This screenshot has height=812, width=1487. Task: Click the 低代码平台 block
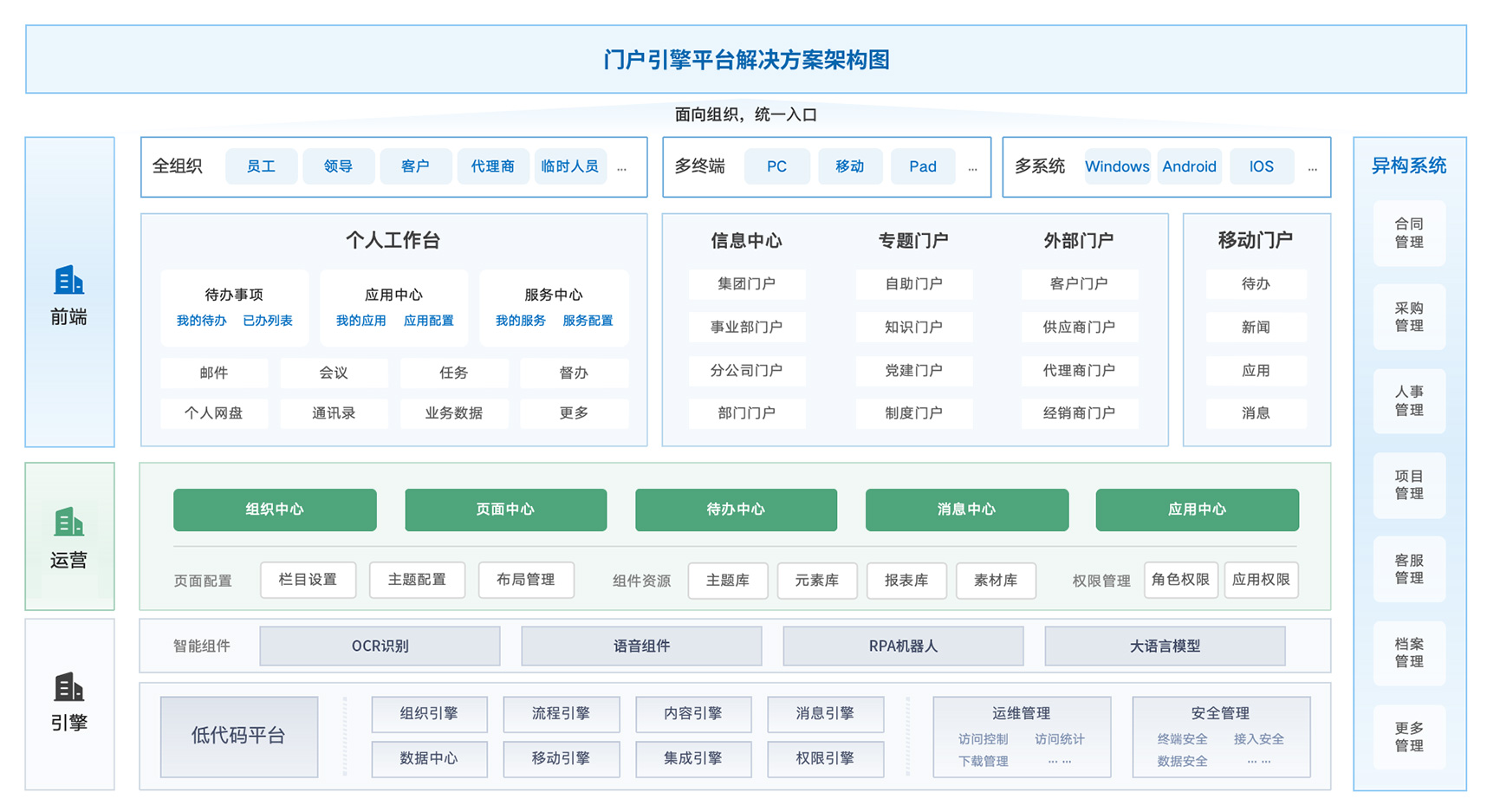(238, 736)
